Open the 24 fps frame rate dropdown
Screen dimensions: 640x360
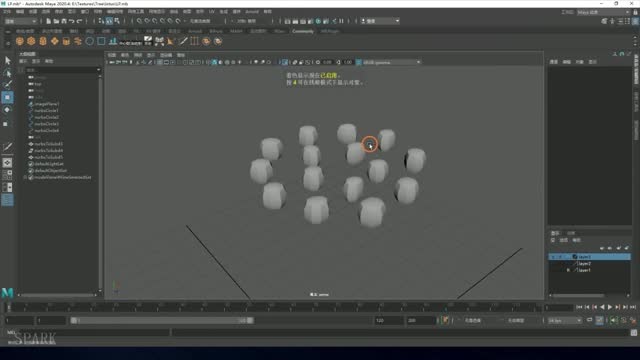point(565,321)
